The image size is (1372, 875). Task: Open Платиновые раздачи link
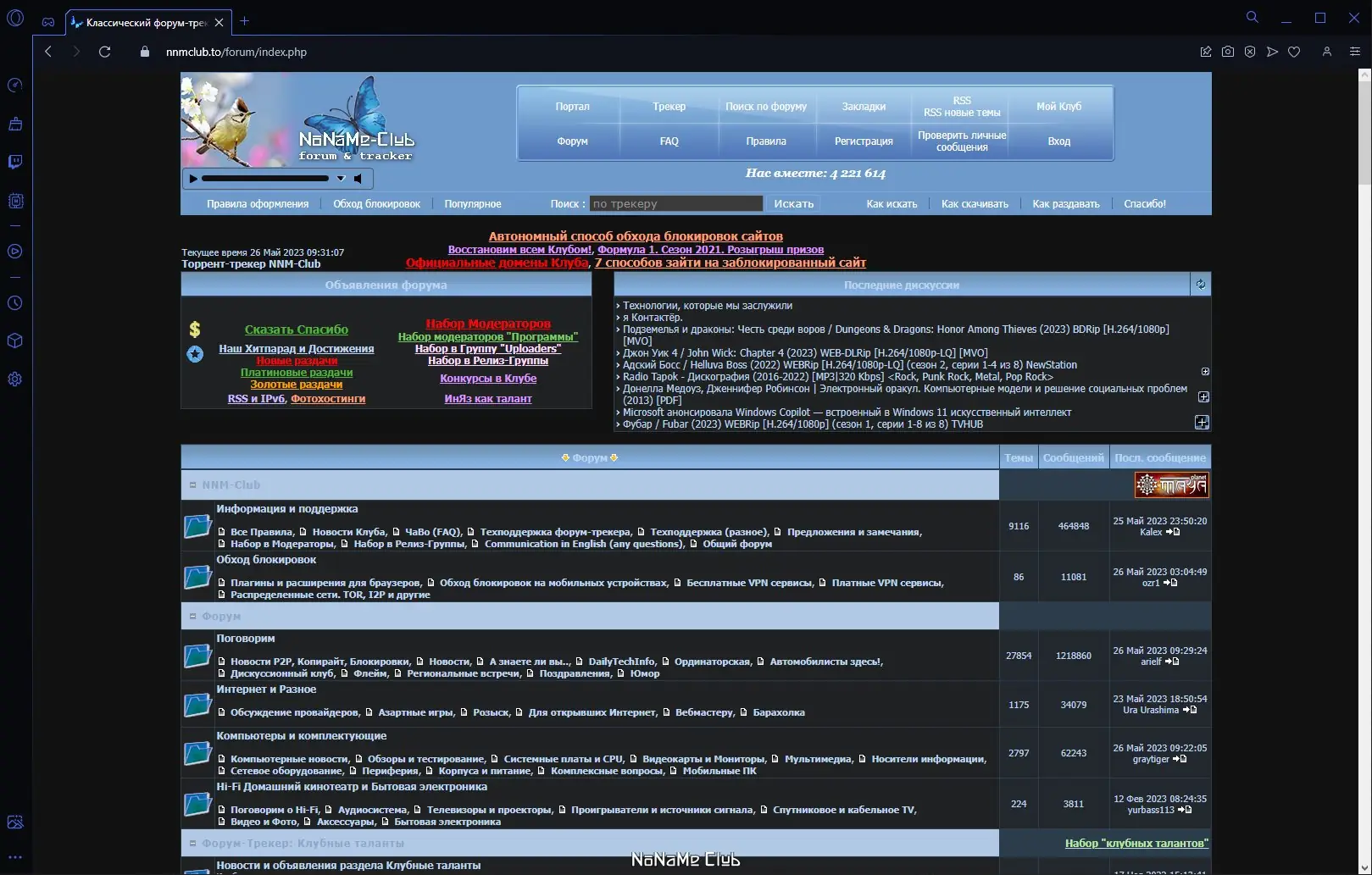pyautogui.click(x=297, y=373)
